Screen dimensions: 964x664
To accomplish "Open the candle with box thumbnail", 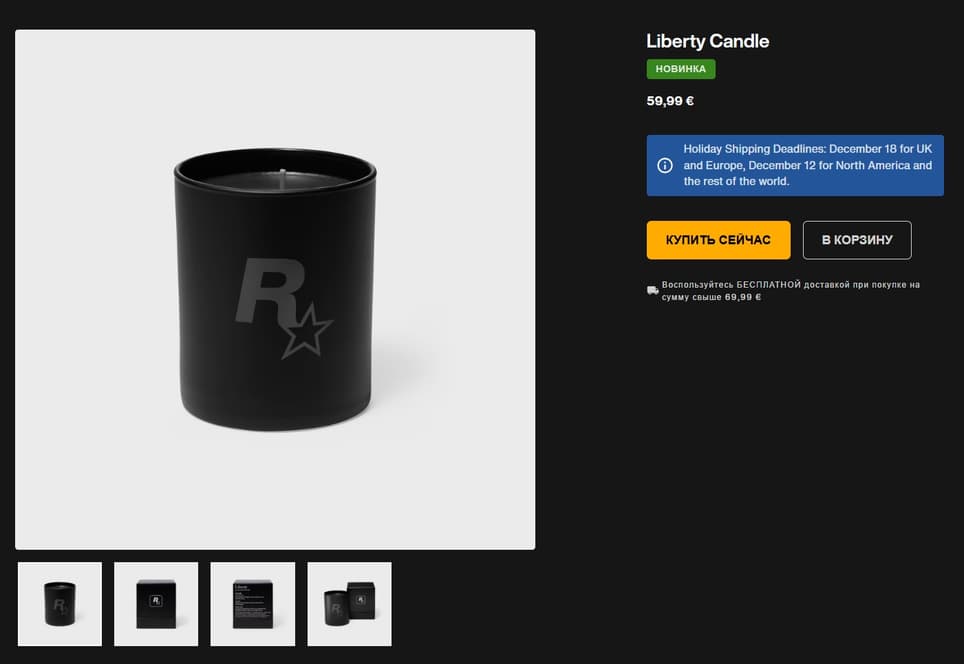I will (x=349, y=604).
